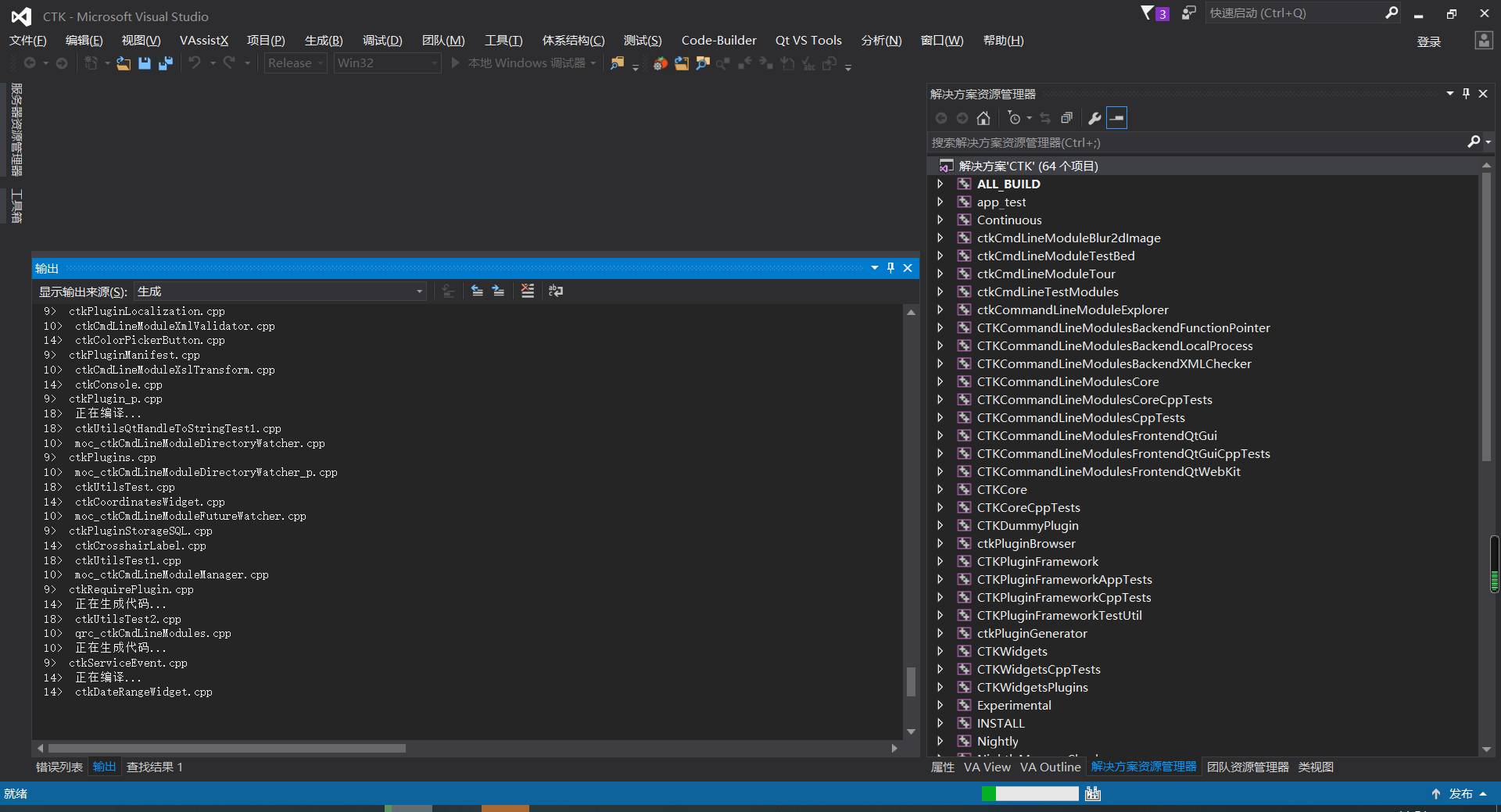The height and width of the screenshot is (812, 1501).
Task: Click Pending Changes Filter clock icon
Action: (1014, 118)
